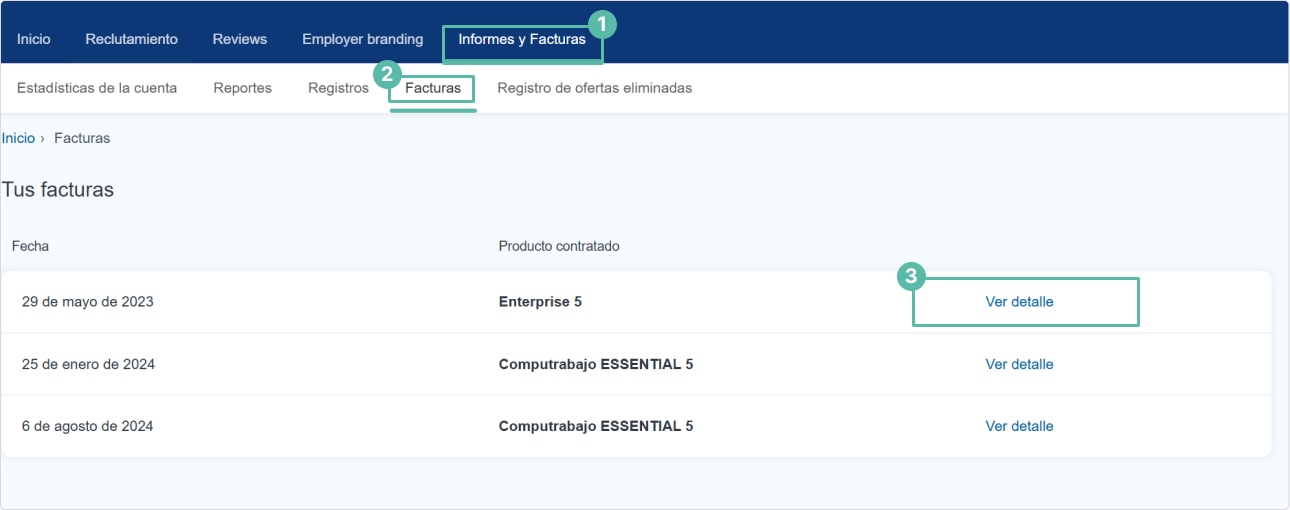Go to the Reclutamiento menu
Screen dimensions: 1290x510
click(131, 39)
